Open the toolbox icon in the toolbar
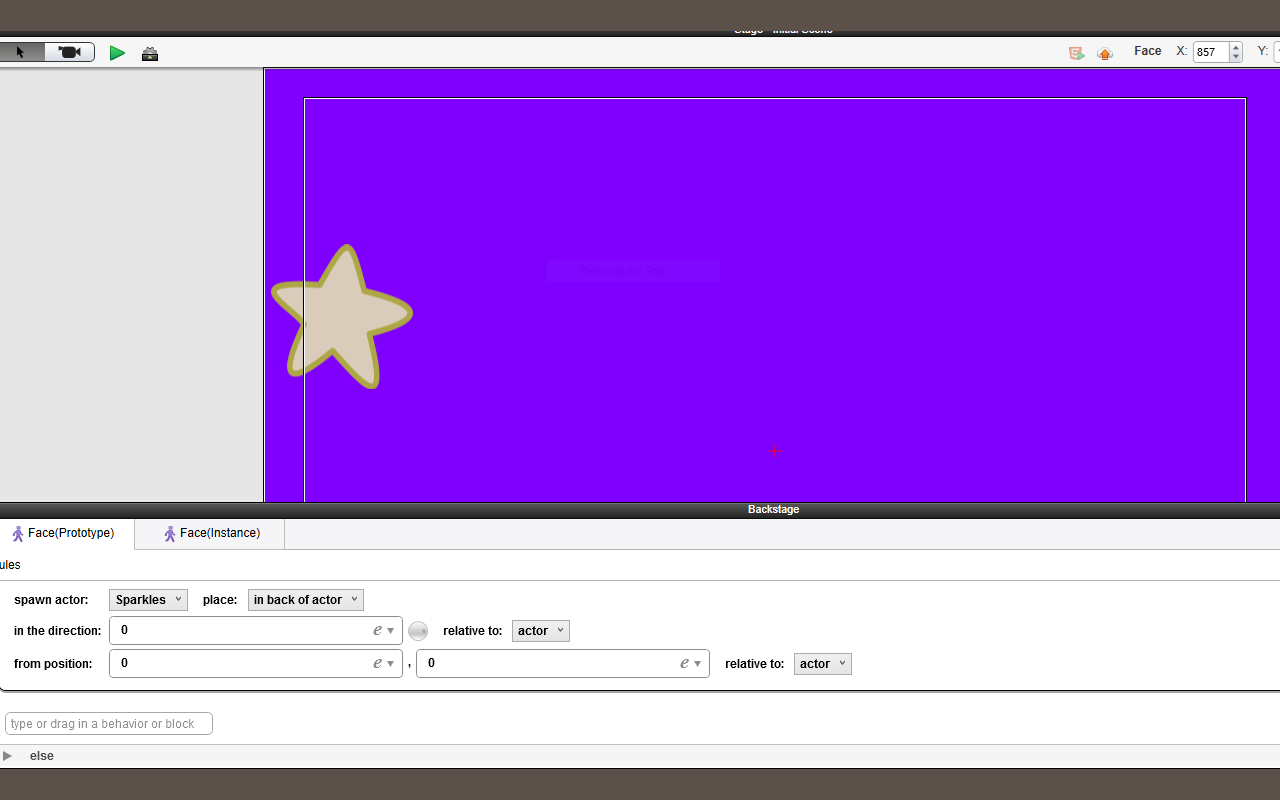Viewport: 1280px width, 800px height. [x=150, y=53]
